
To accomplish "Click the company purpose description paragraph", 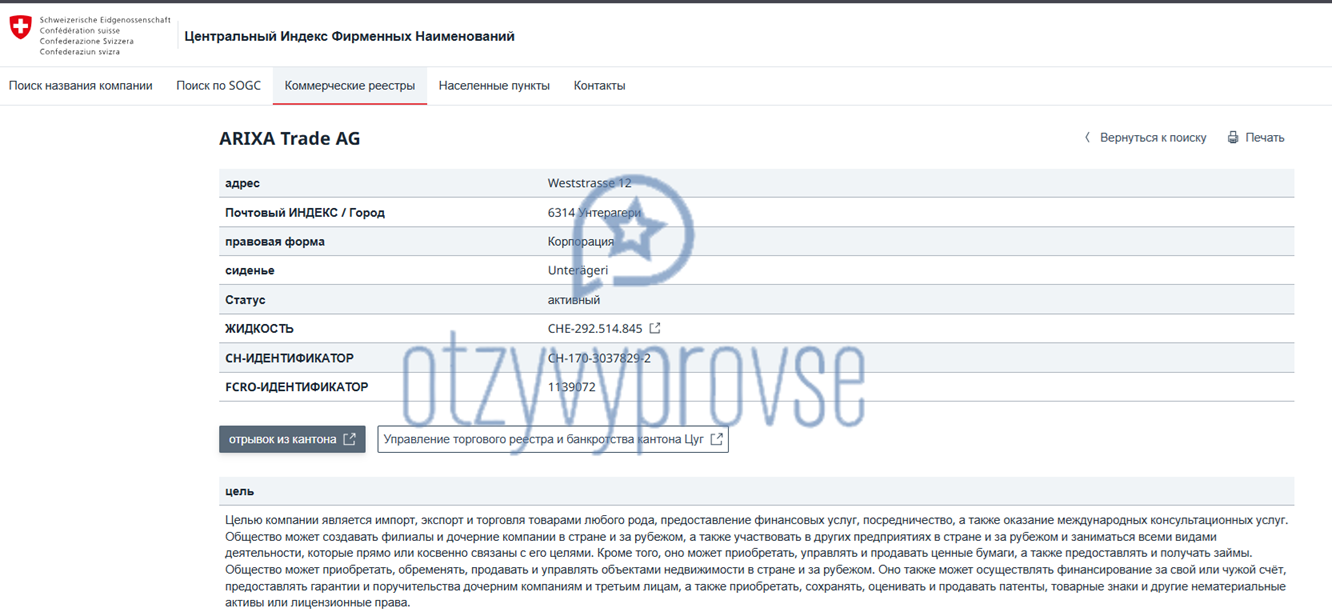I will (x=757, y=561).
